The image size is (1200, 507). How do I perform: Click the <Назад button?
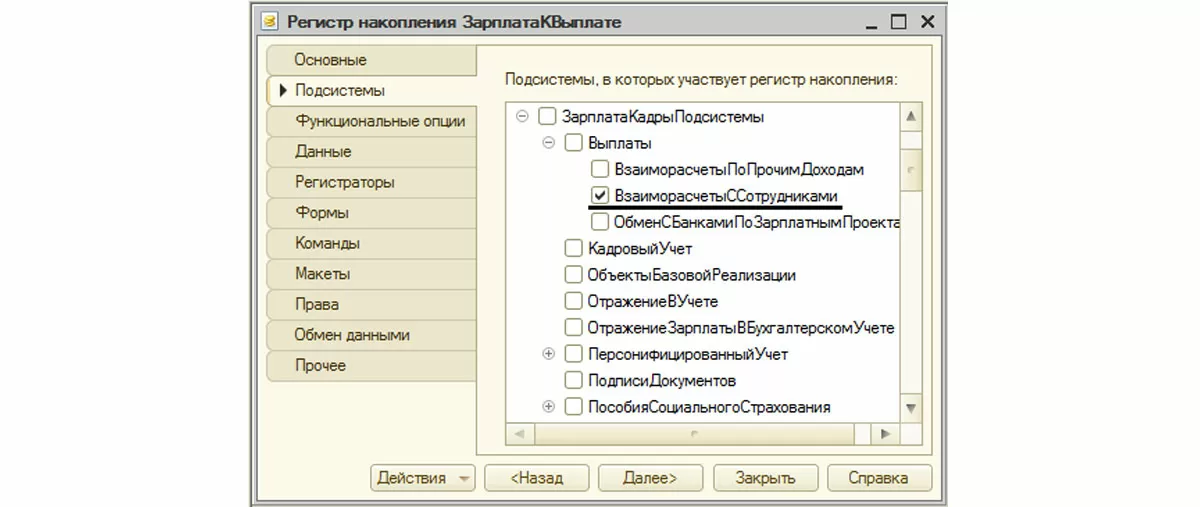(x=536, y=478)
